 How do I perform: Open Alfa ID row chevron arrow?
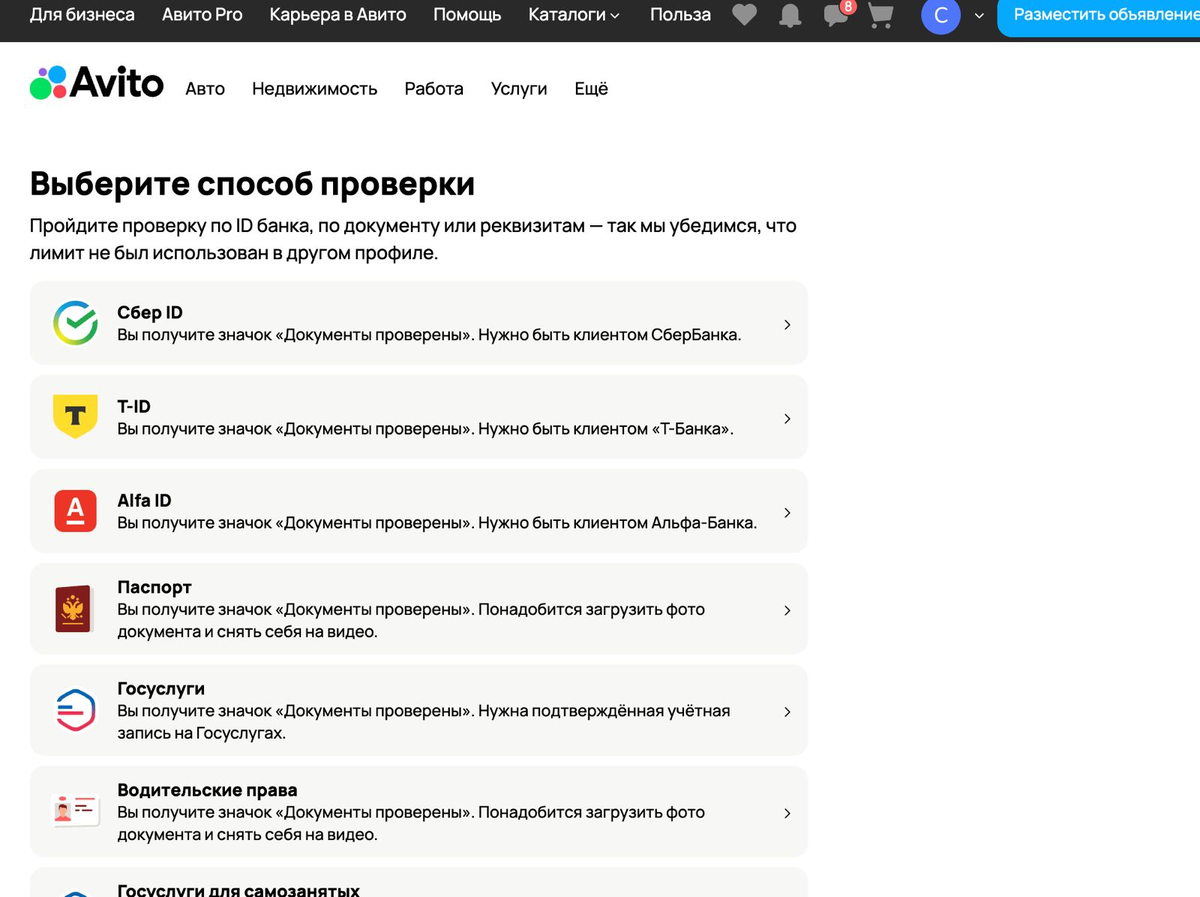click(x=788, y=513)
